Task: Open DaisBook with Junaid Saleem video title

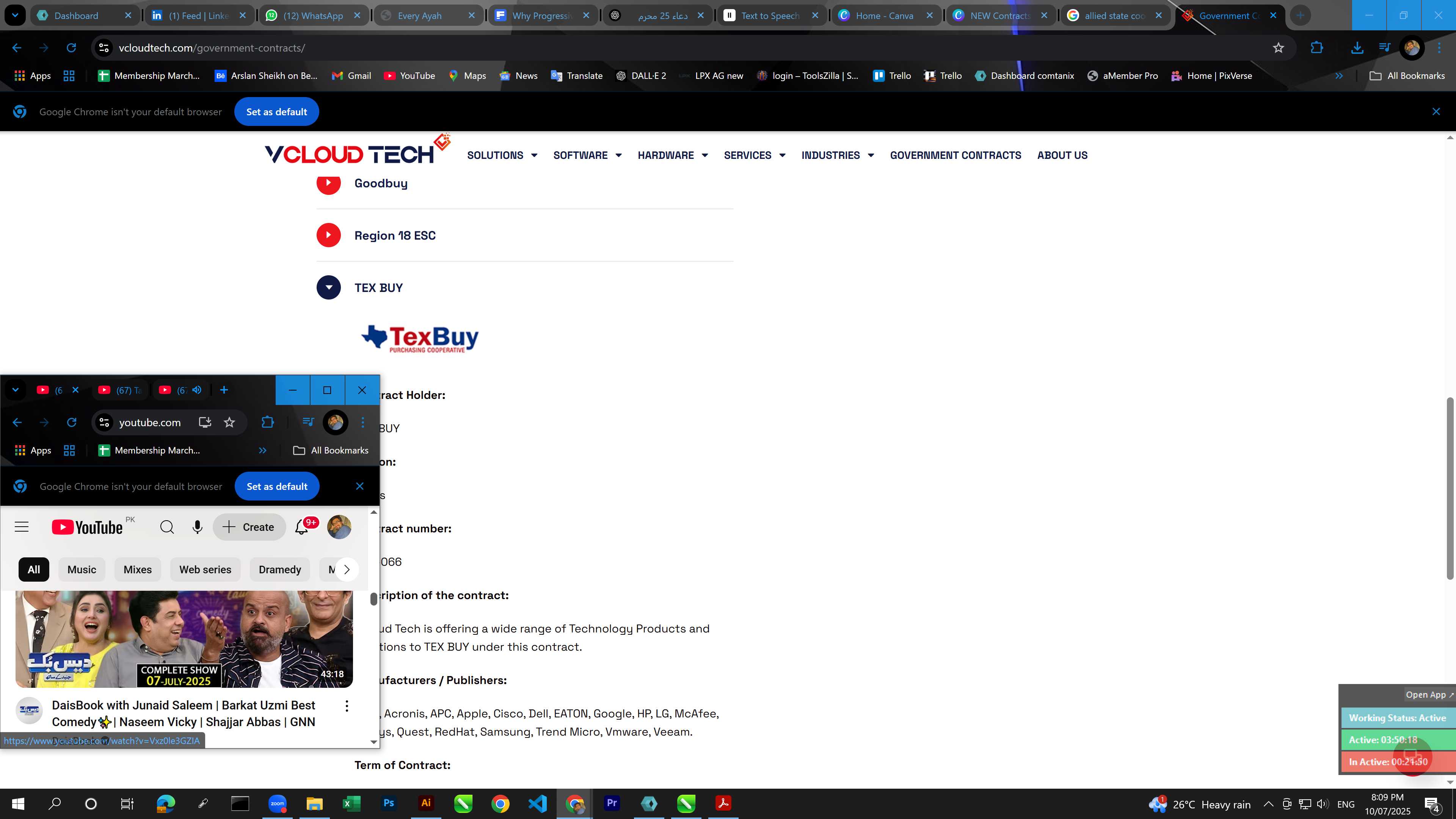Action: point(184,714)
